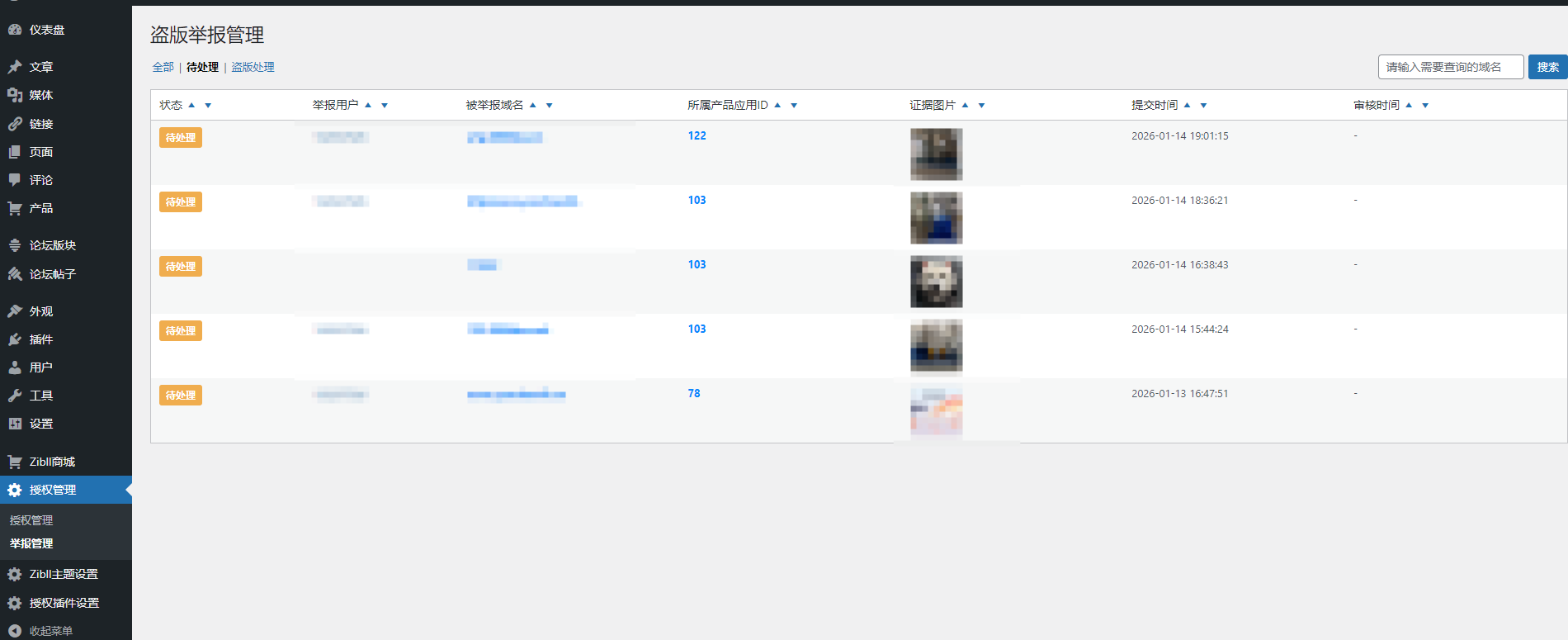Open the wrench icon for 工具
The width and height of the screenshot is (1568, 640).
coord(15,396)
